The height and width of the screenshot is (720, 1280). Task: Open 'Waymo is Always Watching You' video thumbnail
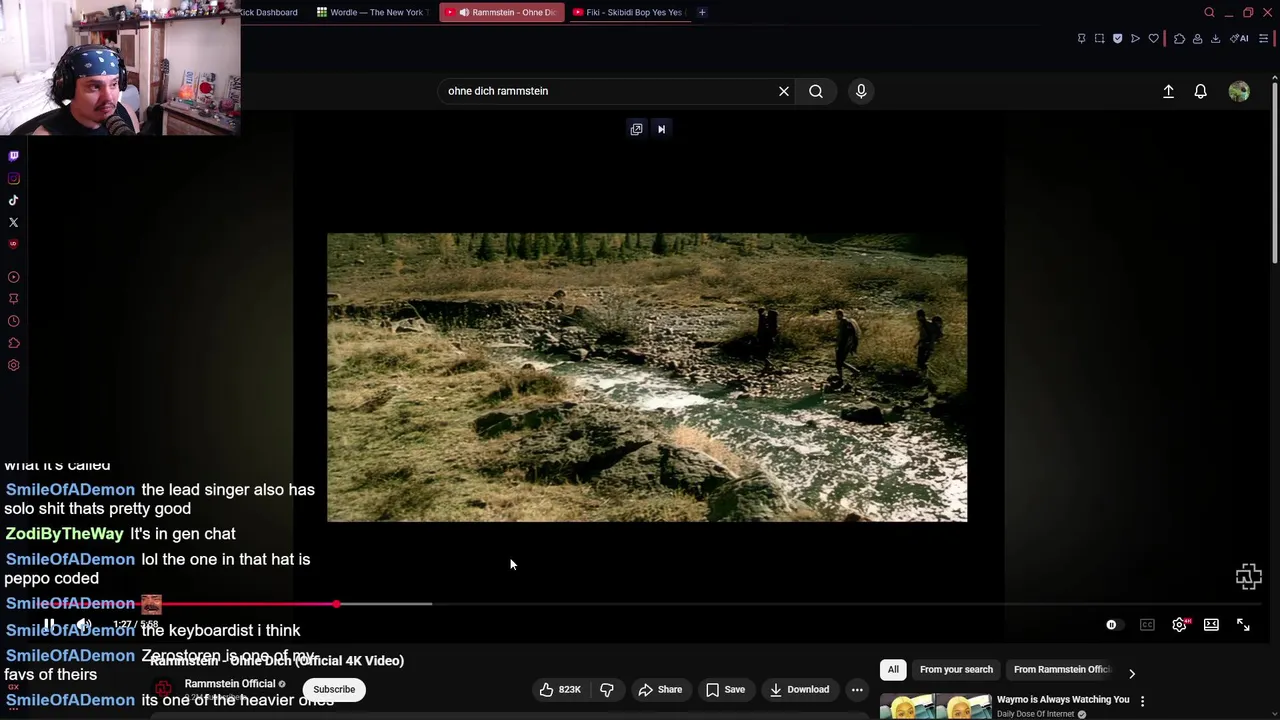coord(935,707)
